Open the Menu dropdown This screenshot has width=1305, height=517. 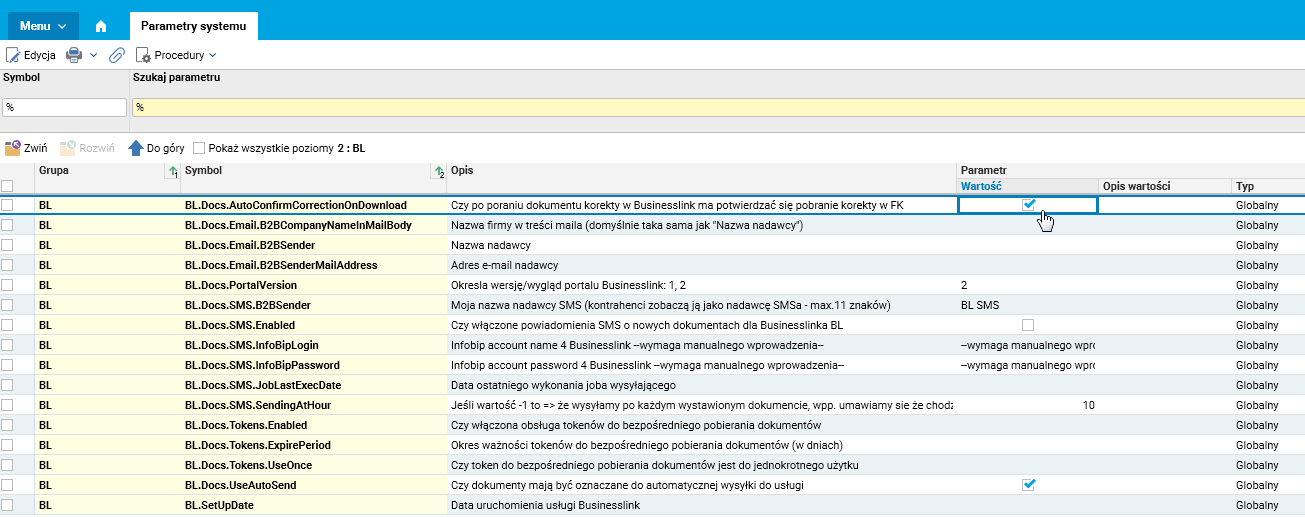click(43, 26)
